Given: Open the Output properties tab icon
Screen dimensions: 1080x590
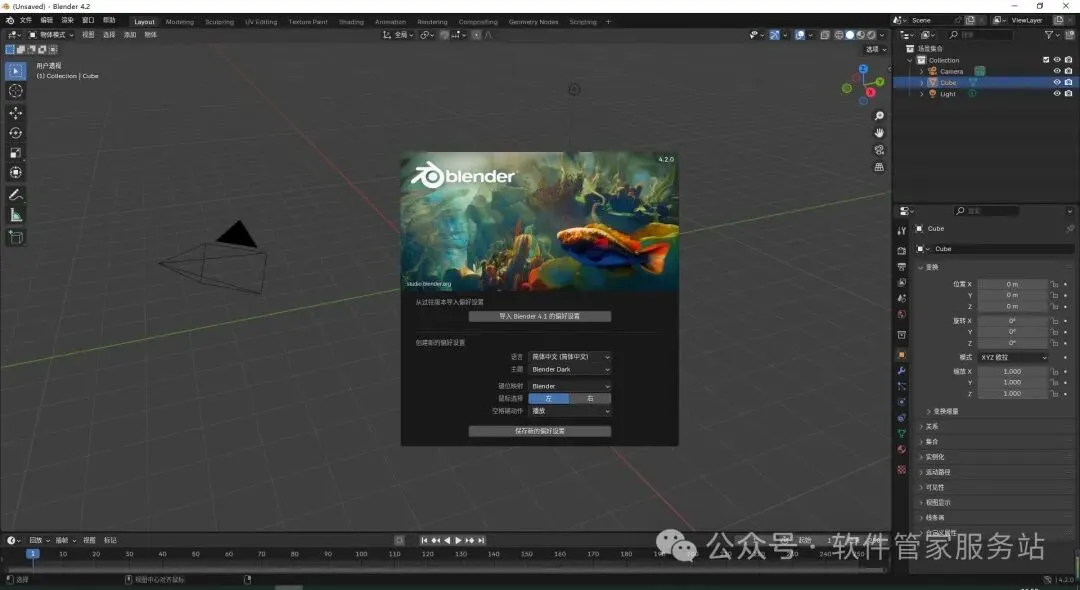Looking at the screenshot, I should point(902,266).
